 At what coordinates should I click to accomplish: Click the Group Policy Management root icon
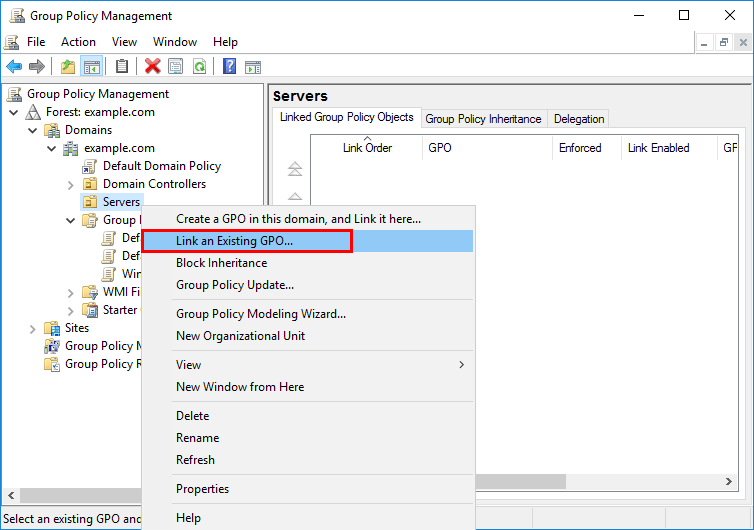coord(14,94)
